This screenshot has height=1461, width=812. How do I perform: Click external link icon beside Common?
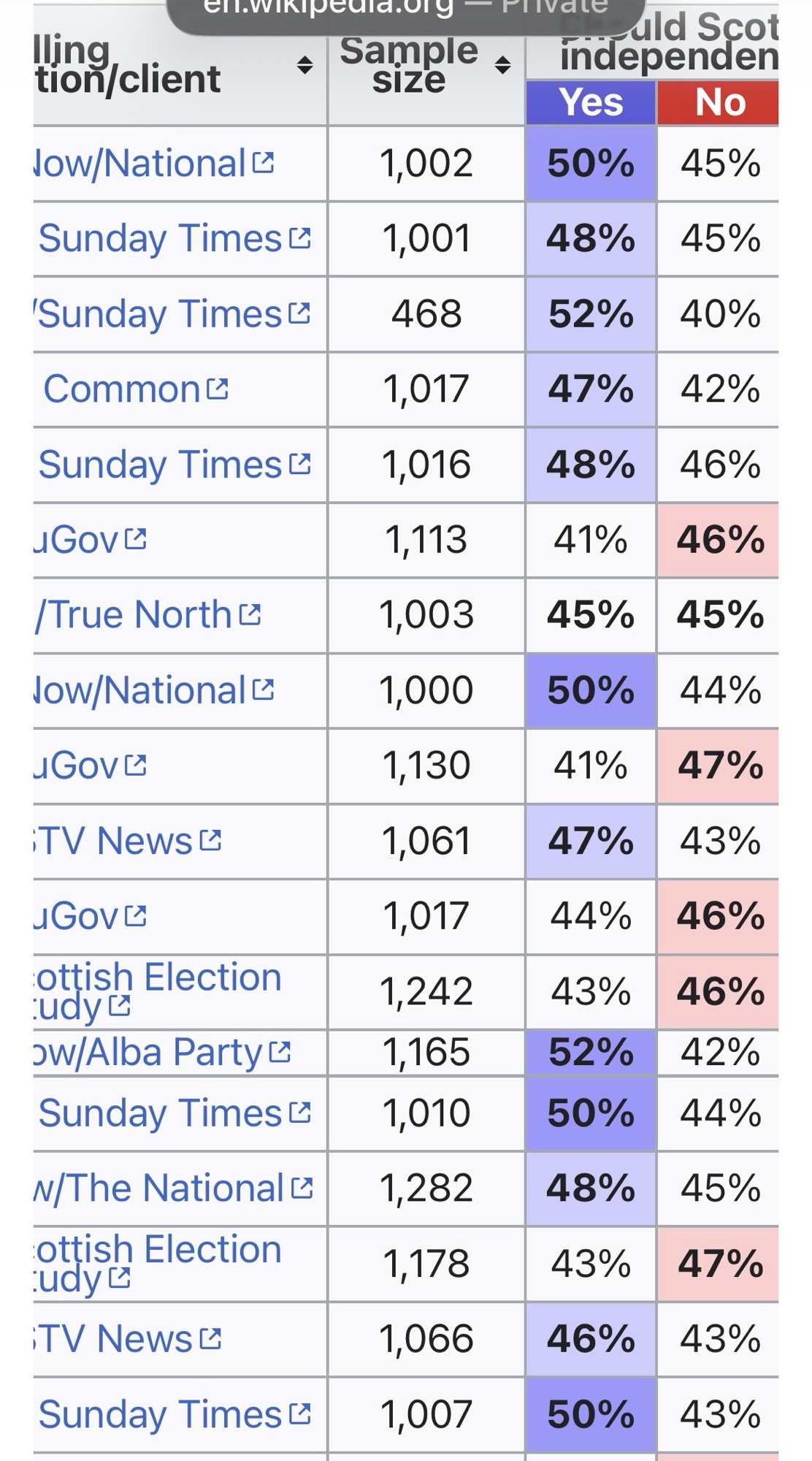218,389
